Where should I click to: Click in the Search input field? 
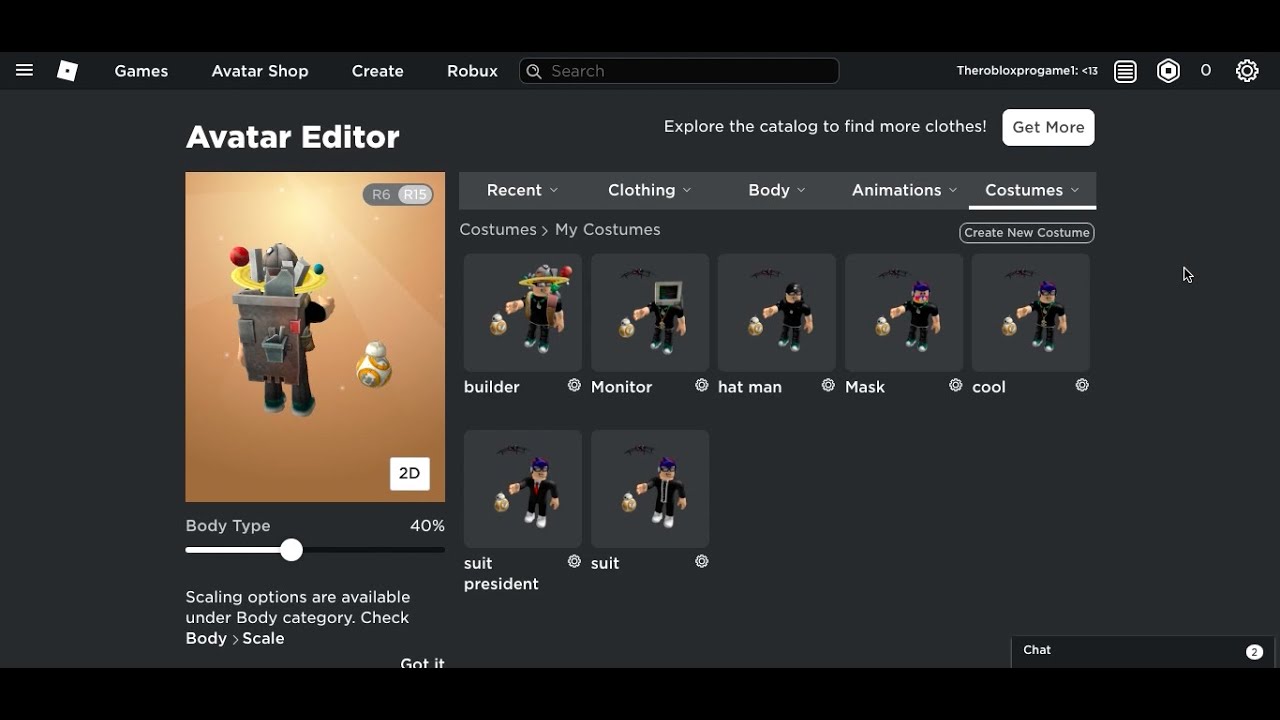(x=679, y=71)
